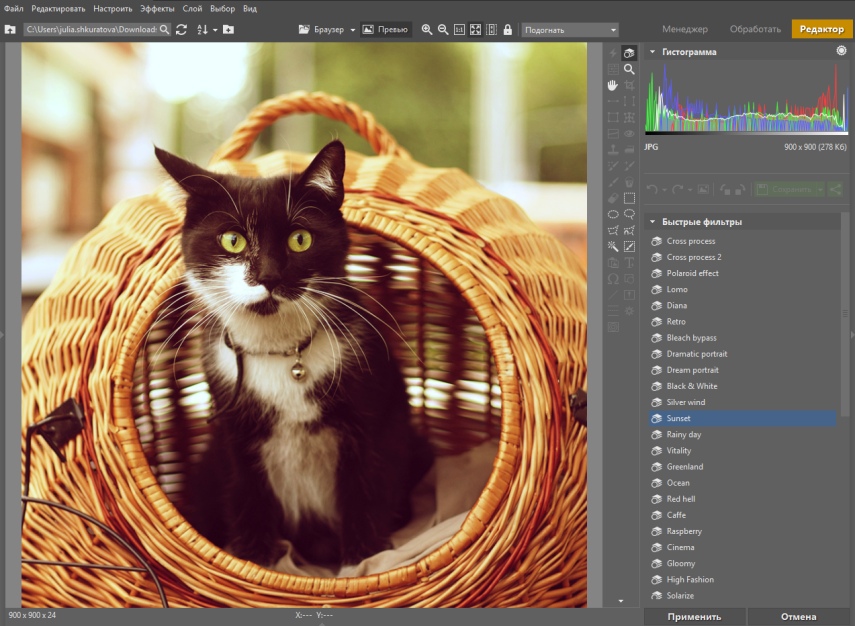Select the Magnetic lasso tool
The width and height of the screenshot is (855, 626).
pyautogui.click(x=629, y=230)
